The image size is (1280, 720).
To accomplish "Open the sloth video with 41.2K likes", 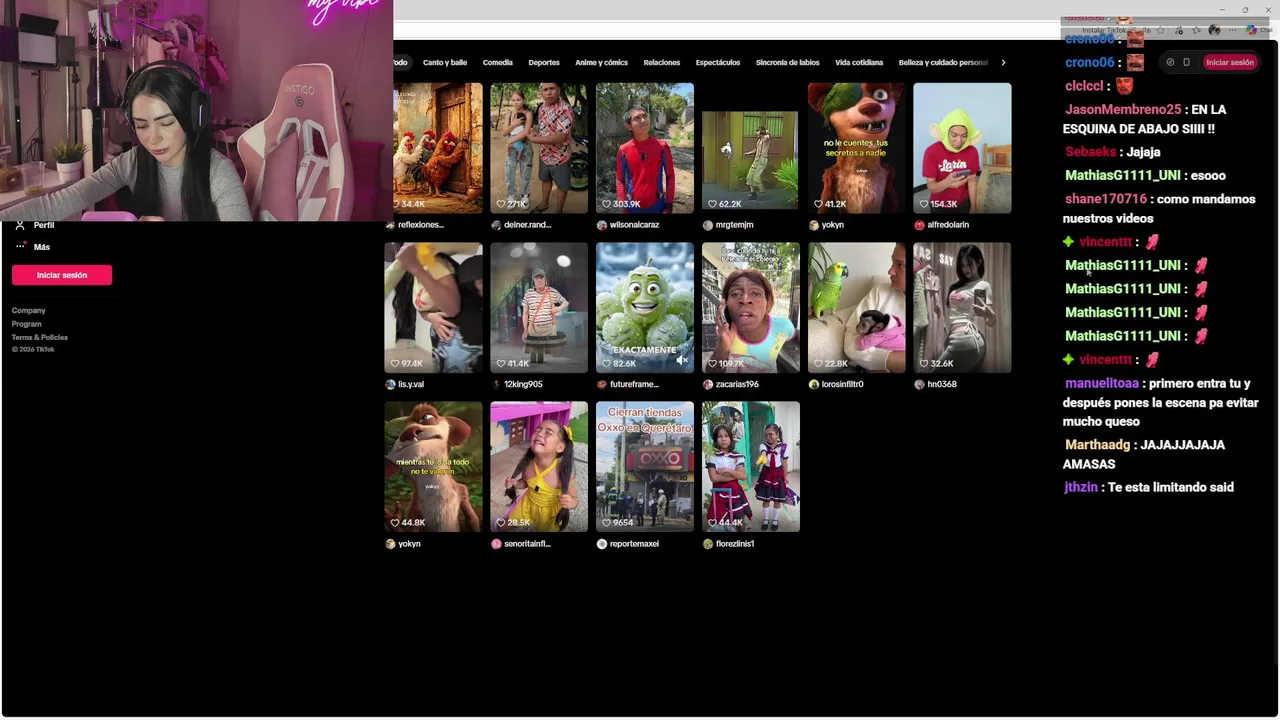I will pos(856,148).
